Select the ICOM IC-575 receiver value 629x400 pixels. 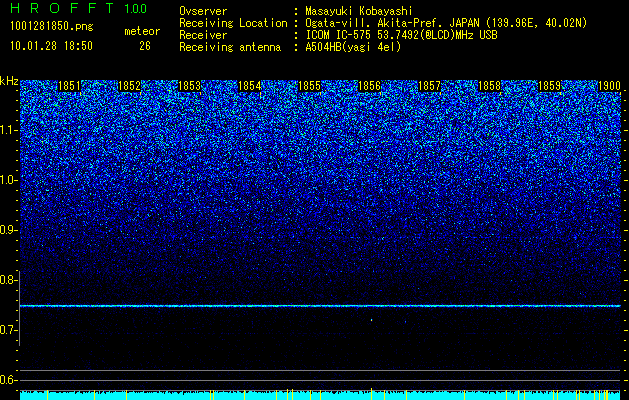401,35
